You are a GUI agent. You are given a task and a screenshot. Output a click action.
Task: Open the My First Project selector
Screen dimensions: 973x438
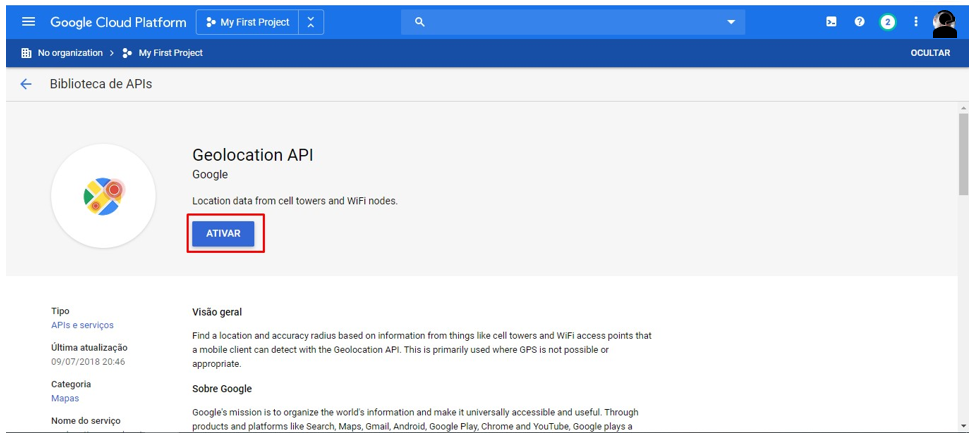click(248, 22)
